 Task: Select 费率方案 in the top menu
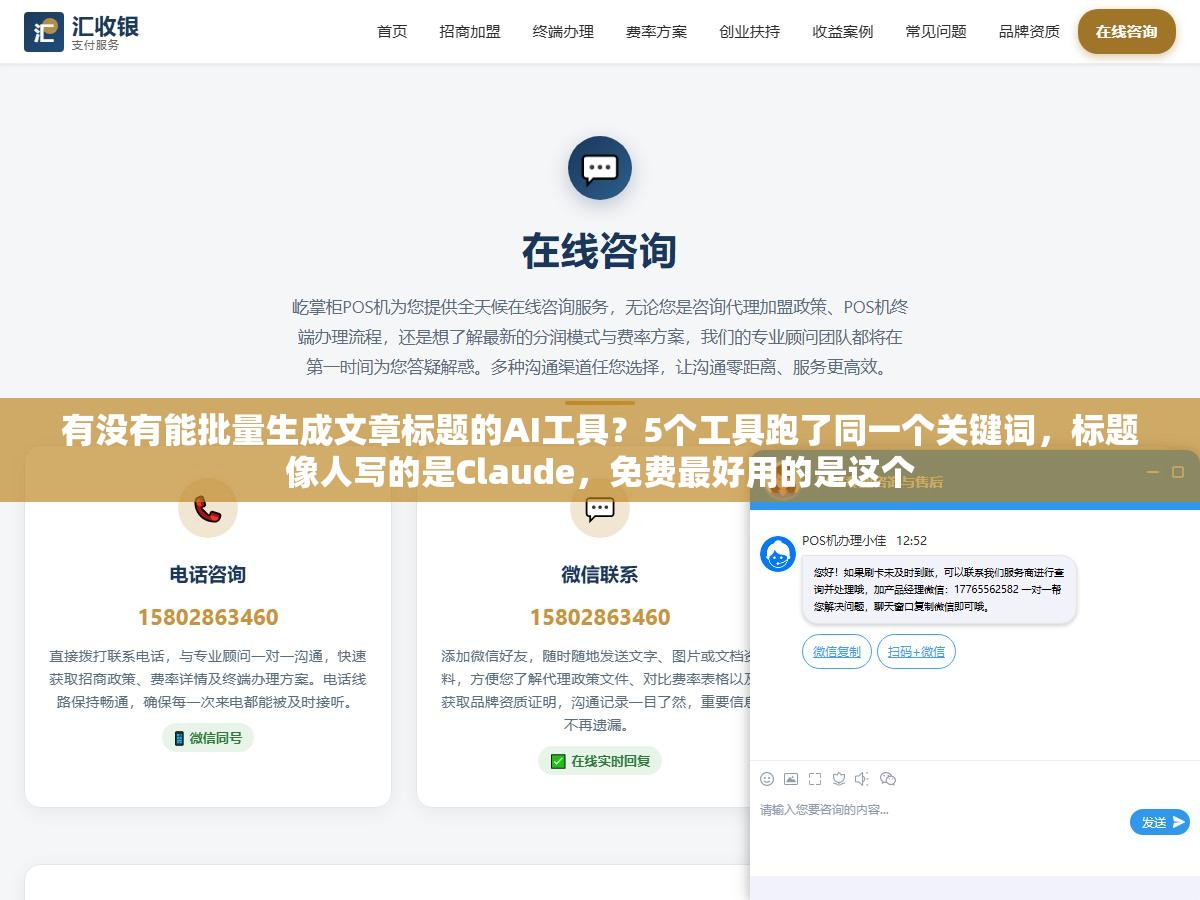tap(657, 31)
